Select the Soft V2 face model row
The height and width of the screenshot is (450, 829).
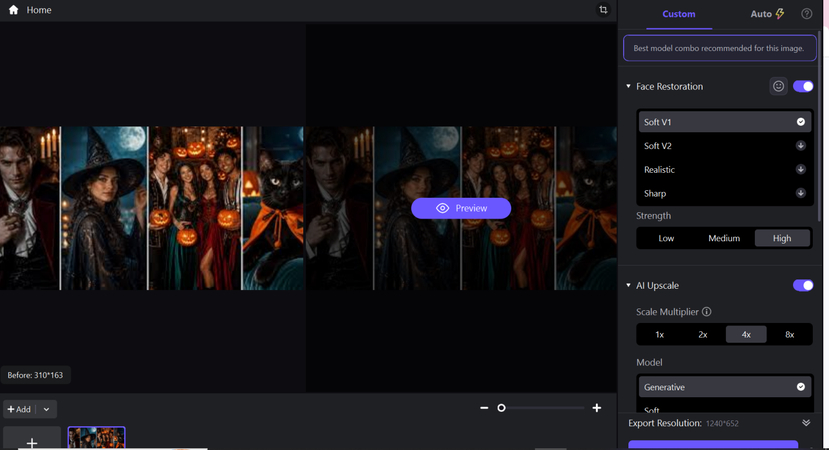click(724, 145)
